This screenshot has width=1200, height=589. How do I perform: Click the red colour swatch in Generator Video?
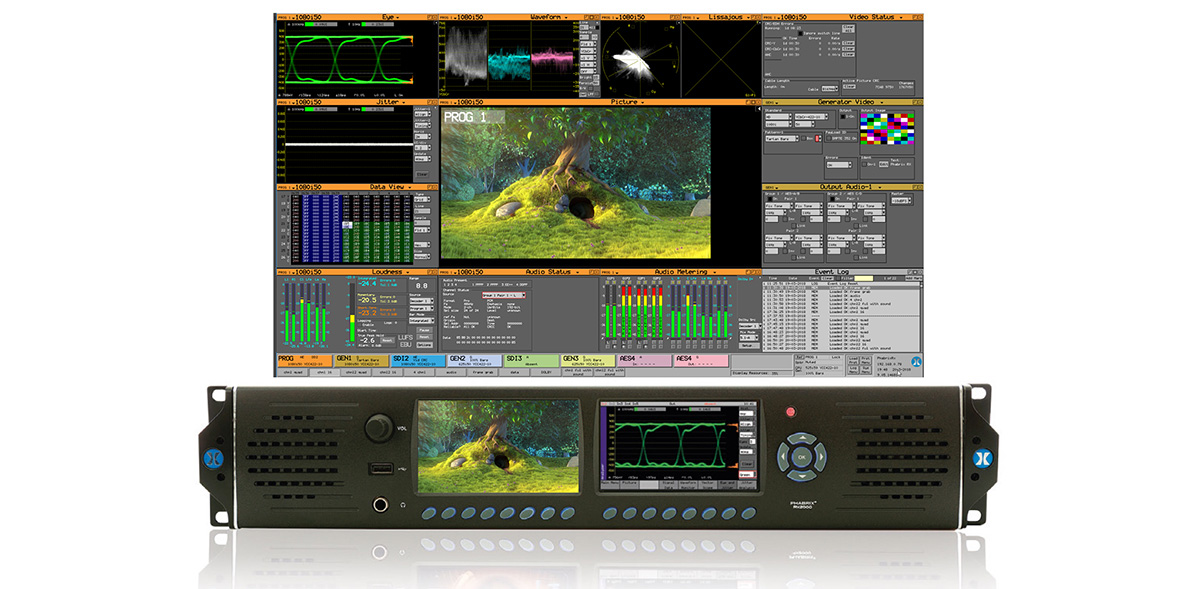(817, 139)
